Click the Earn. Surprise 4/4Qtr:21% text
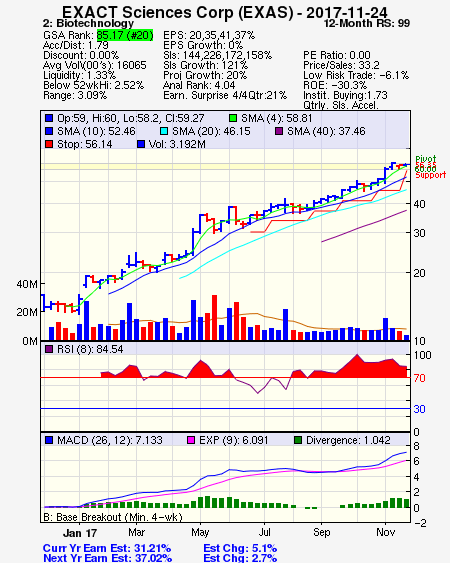Screen dimensions: 450x563 (x=225, y=96)
